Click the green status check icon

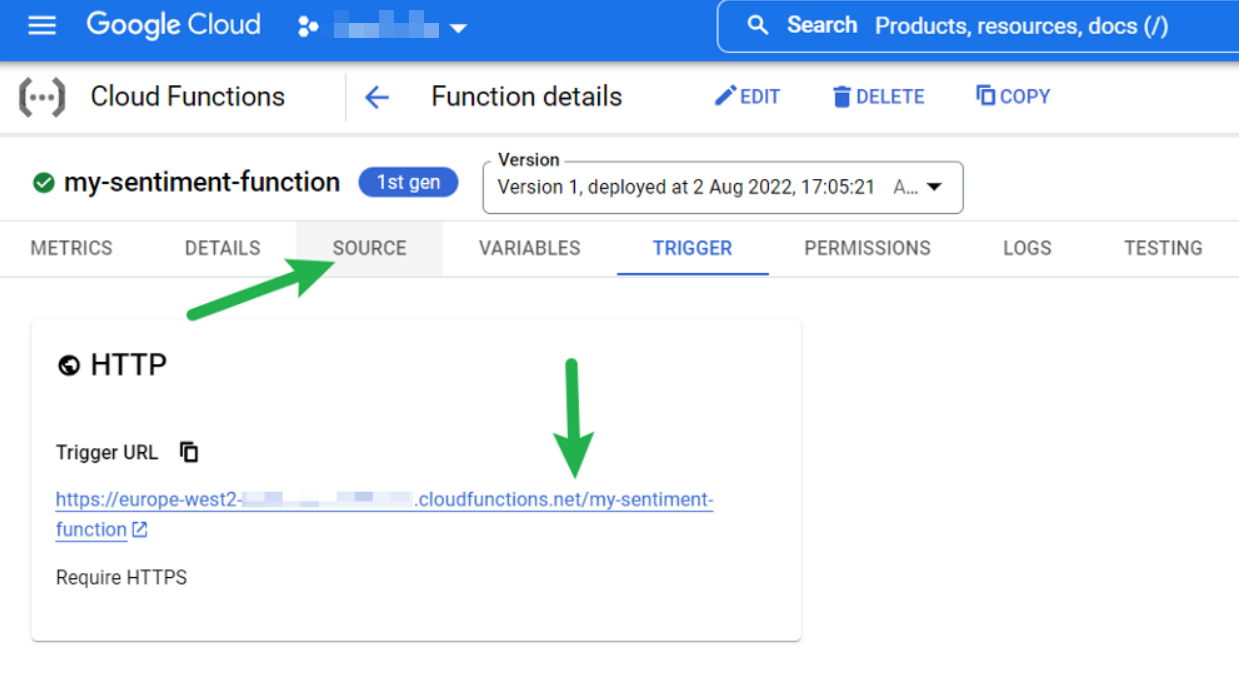[43, 183]
